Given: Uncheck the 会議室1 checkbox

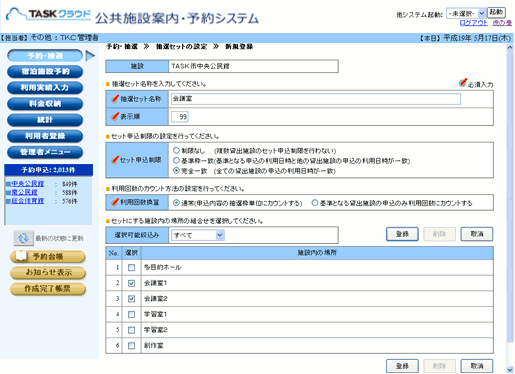Looking at the screenshot, I should coord(132,283).
